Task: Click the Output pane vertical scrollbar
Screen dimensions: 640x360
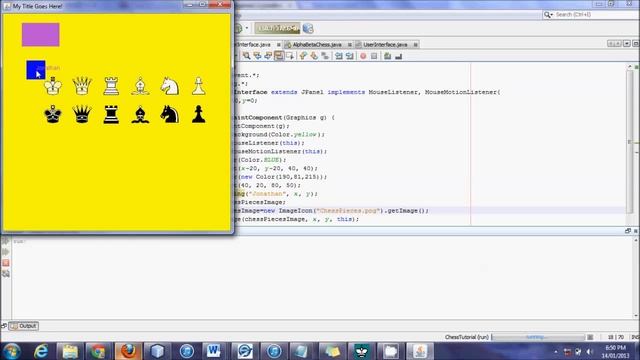Action: (x=636, y=278)
